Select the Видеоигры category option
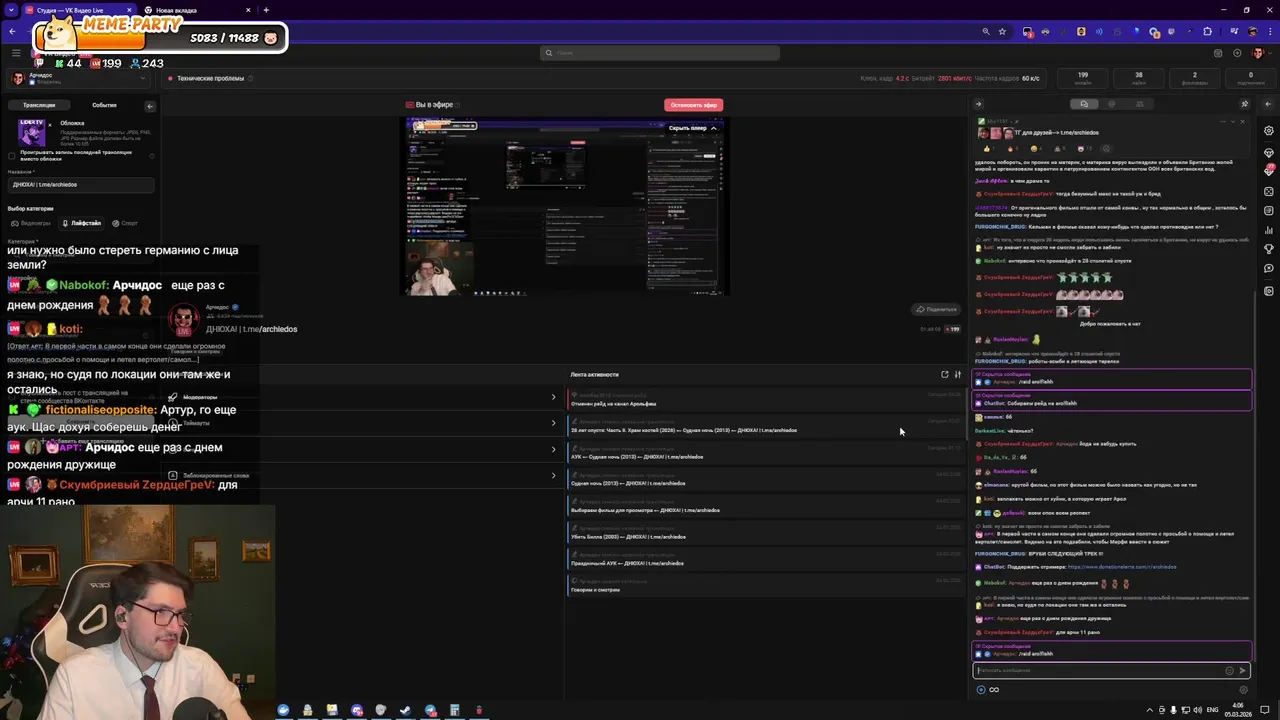Viewport: 1280px width, 720px height. [x=31, y=223]
